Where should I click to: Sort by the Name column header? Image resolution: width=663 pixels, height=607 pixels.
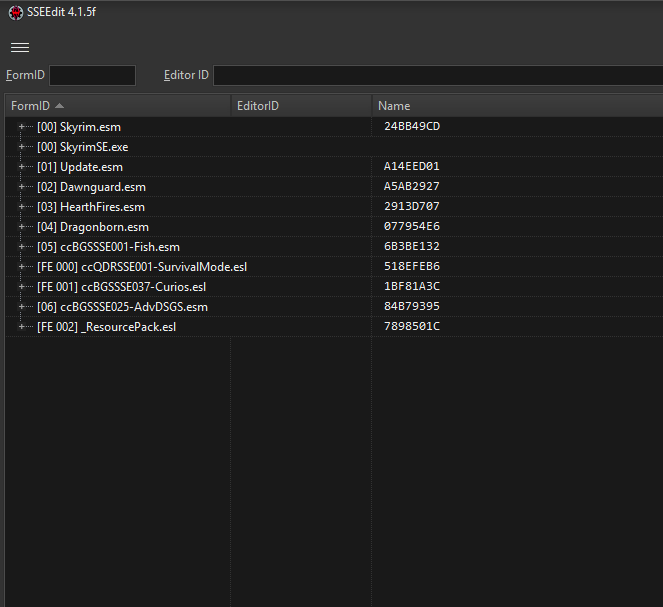click(x=517, y=106)
